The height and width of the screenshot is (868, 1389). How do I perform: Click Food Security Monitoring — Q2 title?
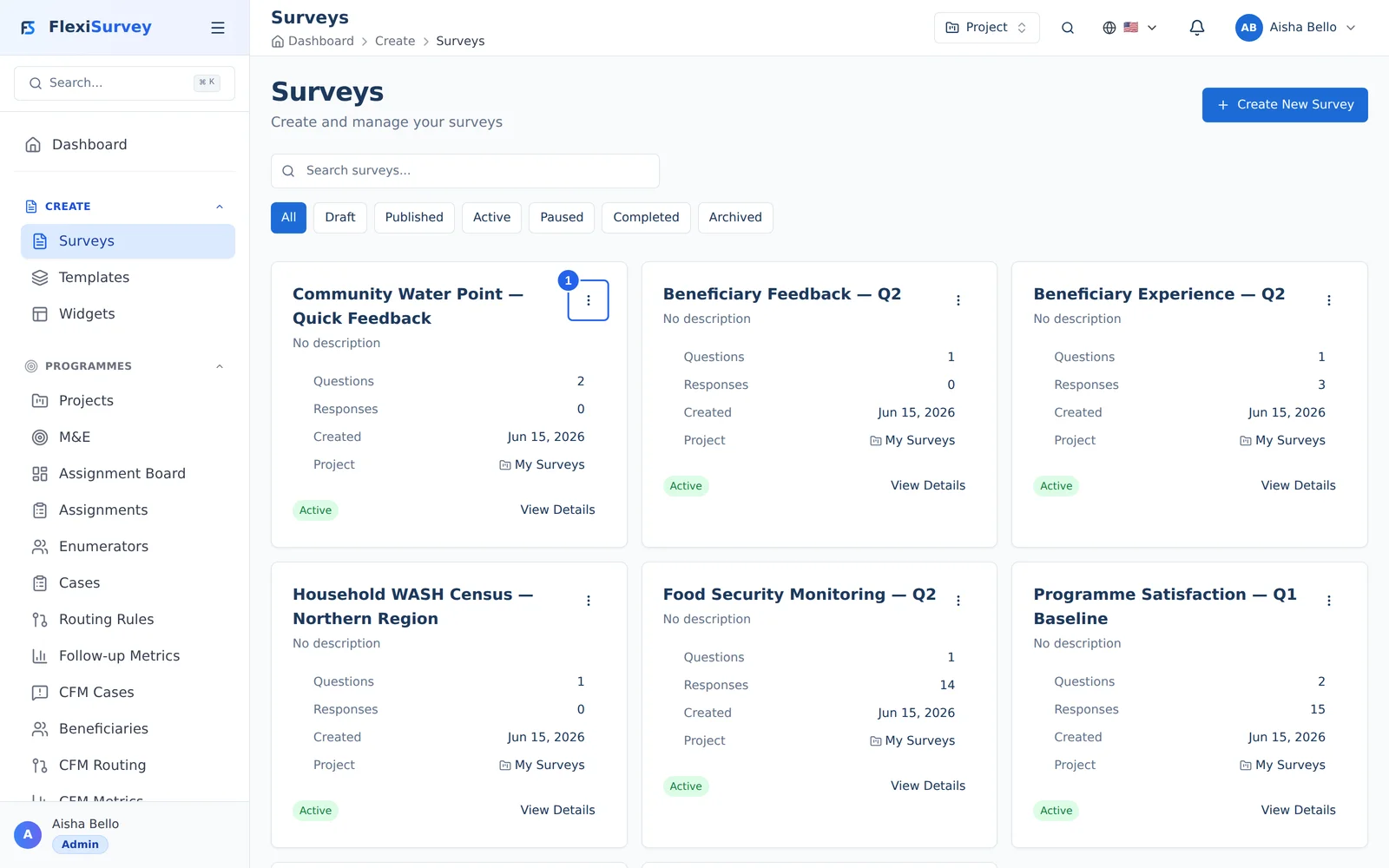pyautogui.click(x=800, y=595)
